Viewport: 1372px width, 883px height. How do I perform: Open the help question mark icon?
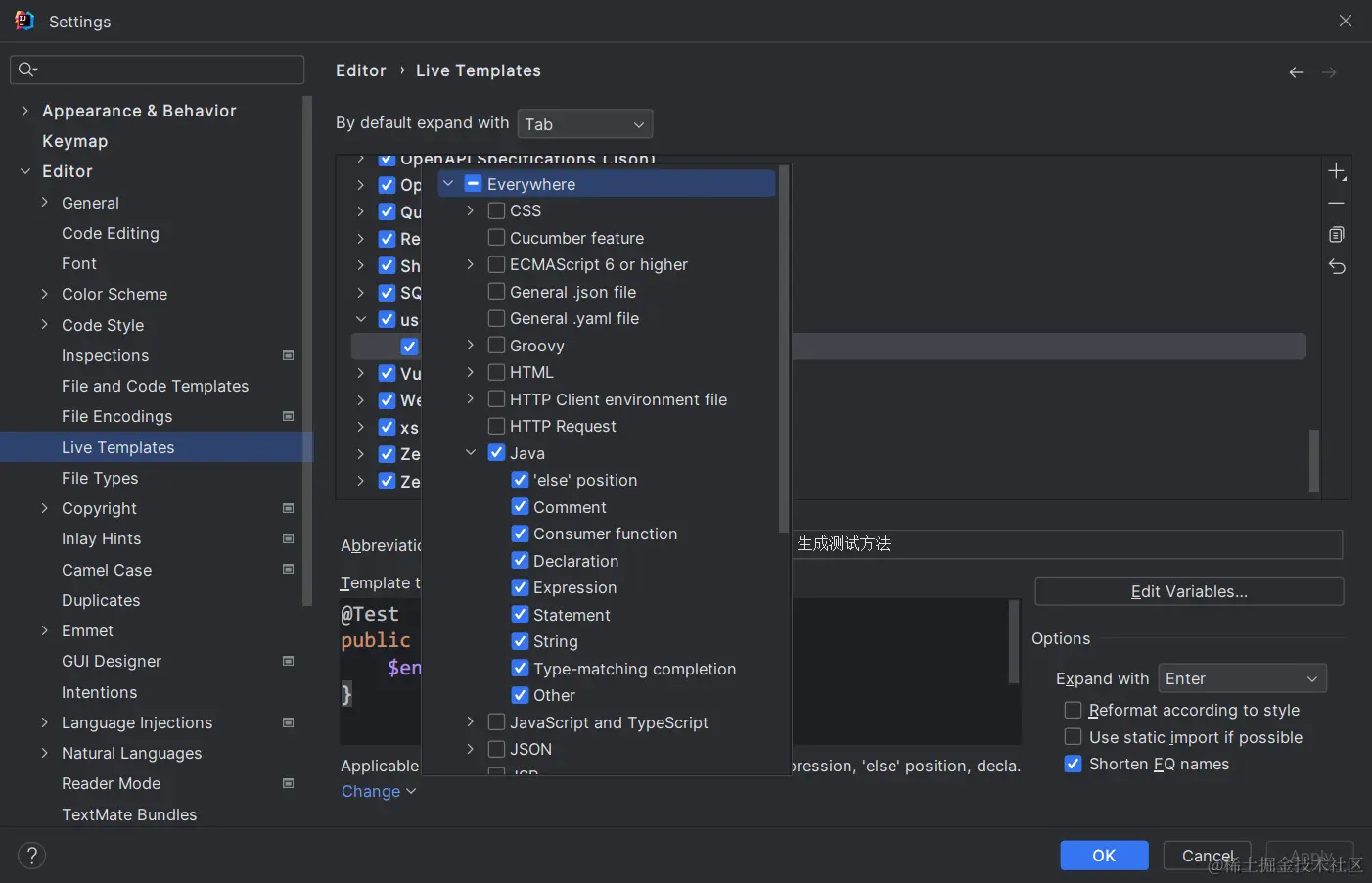[x=31, y=856]
